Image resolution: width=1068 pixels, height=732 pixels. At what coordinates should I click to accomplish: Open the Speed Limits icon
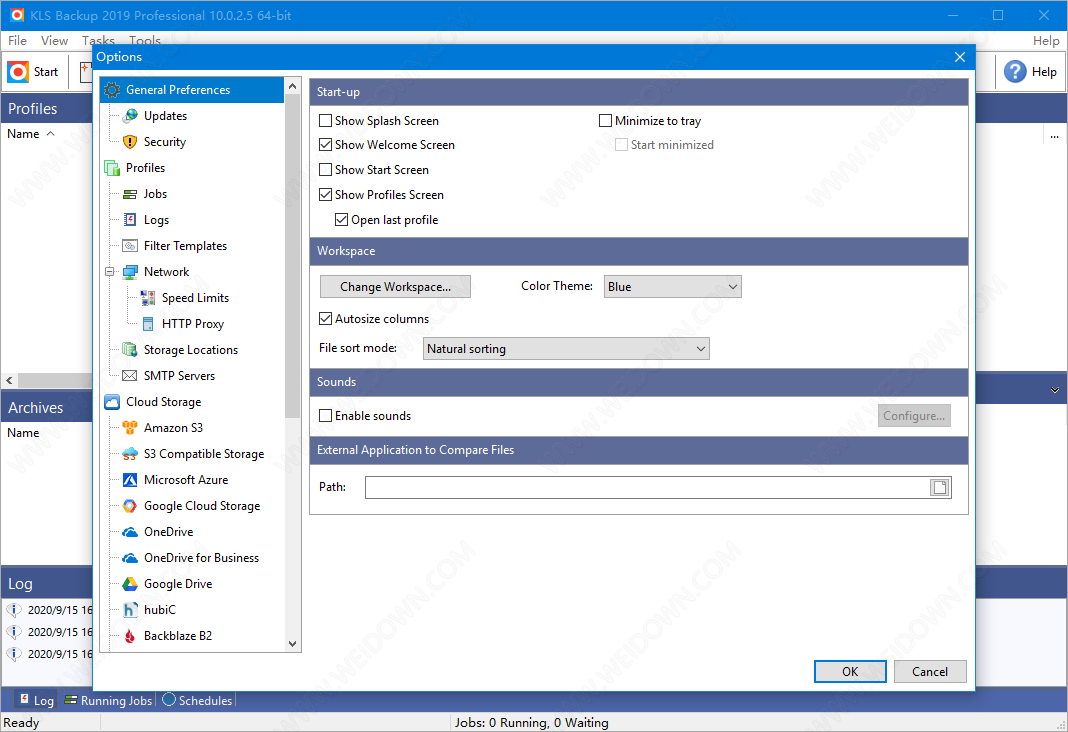(148, 298)
